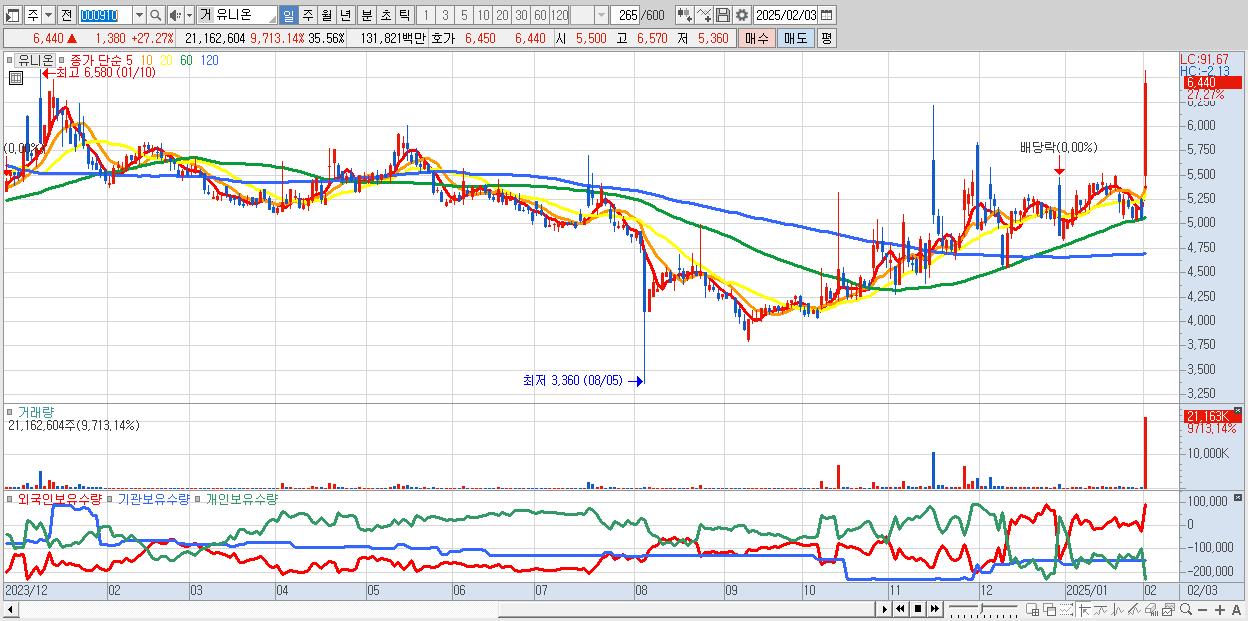1248x621 pixels.
Task: Click the dotted chart compare icon
Action: (1066, 609)
